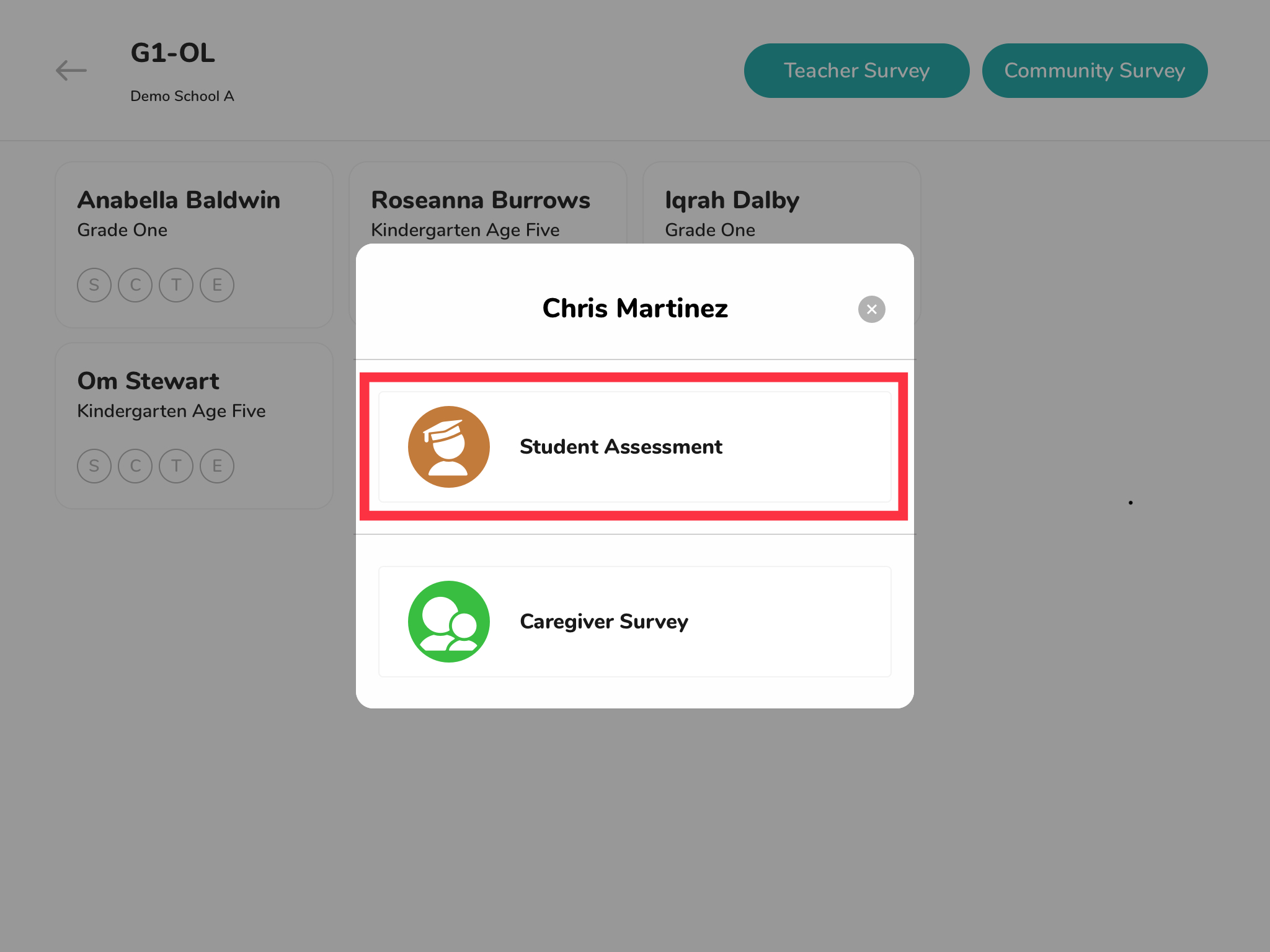Click the T badge on Anabella Baldwin's card
The width and height of the screenshot is (1270, 952).
pos(176,285)
